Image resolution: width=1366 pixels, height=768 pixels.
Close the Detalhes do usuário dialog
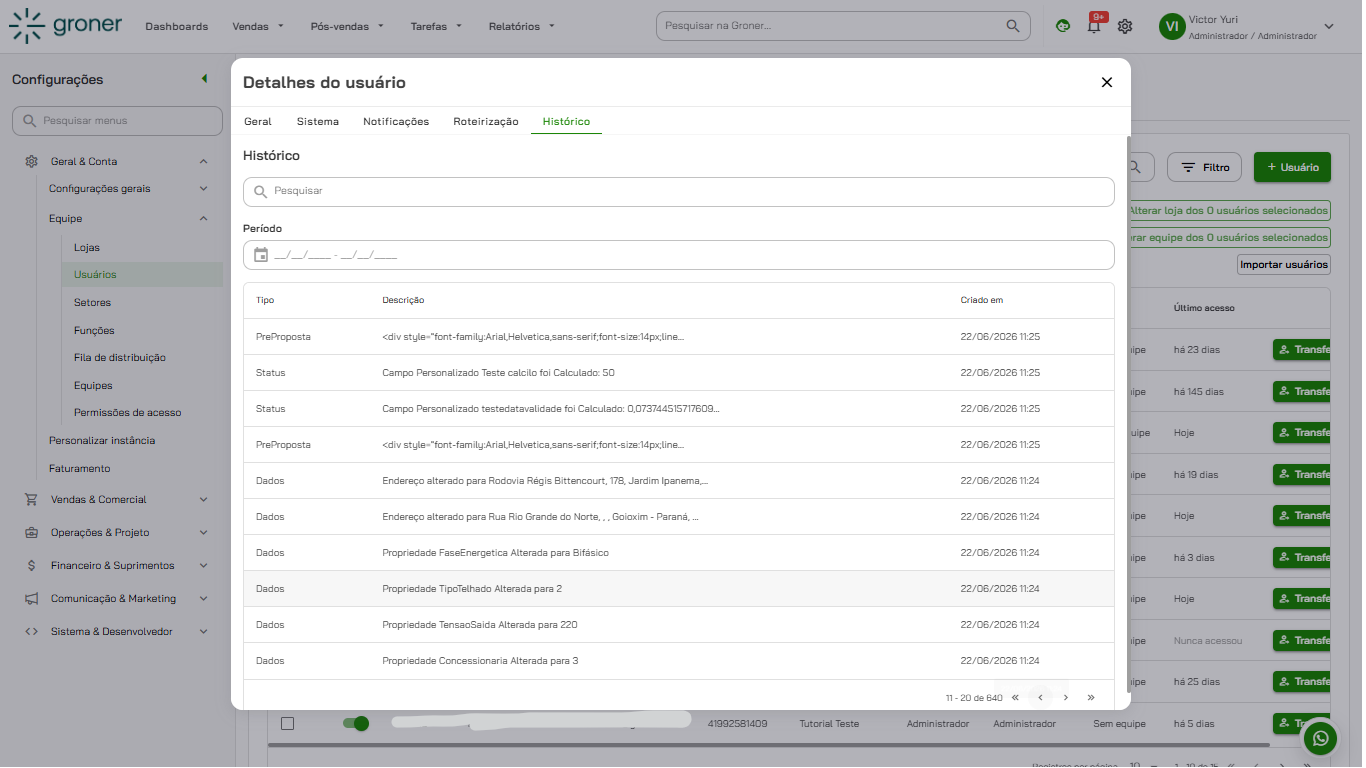(1107, 82)
